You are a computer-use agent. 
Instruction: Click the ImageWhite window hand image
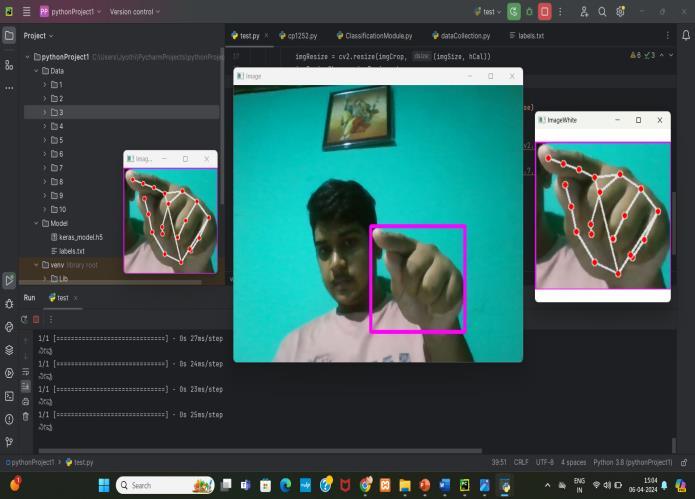click(x=603, y=215)
